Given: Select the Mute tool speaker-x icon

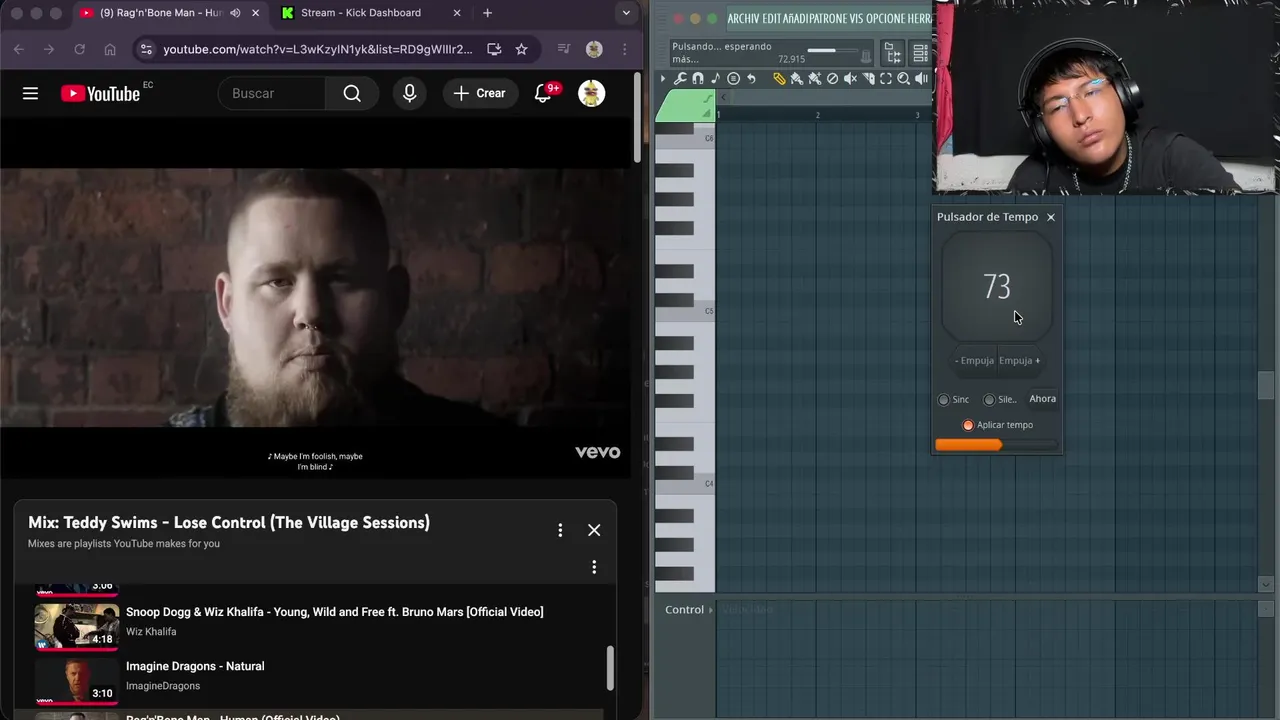Looking at the screenshot, I should [x=850, y=78].
